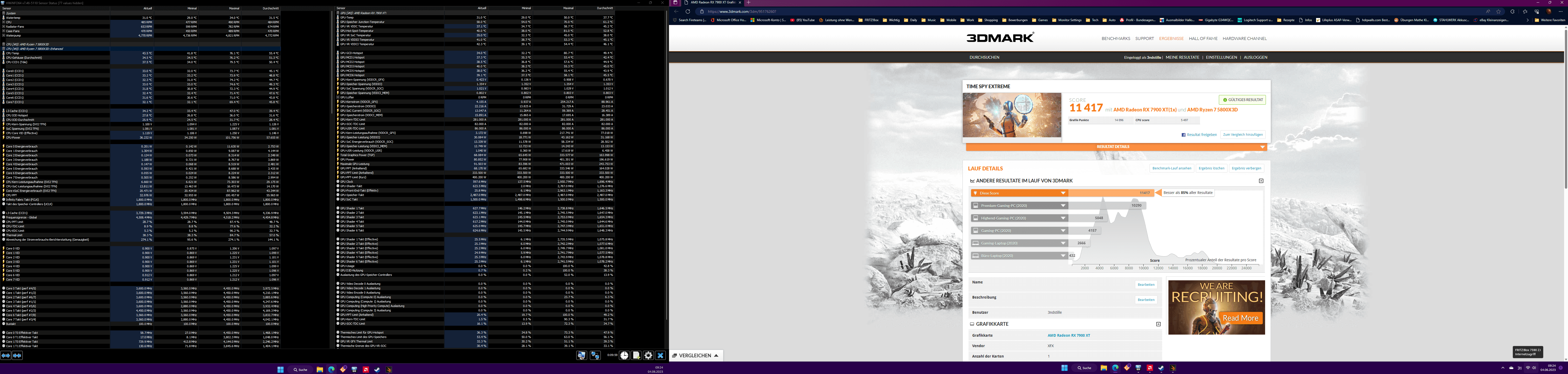Open AMD Software in taskbar below browser
The image size is (1568, 374).
click(x=1150, y=368)
